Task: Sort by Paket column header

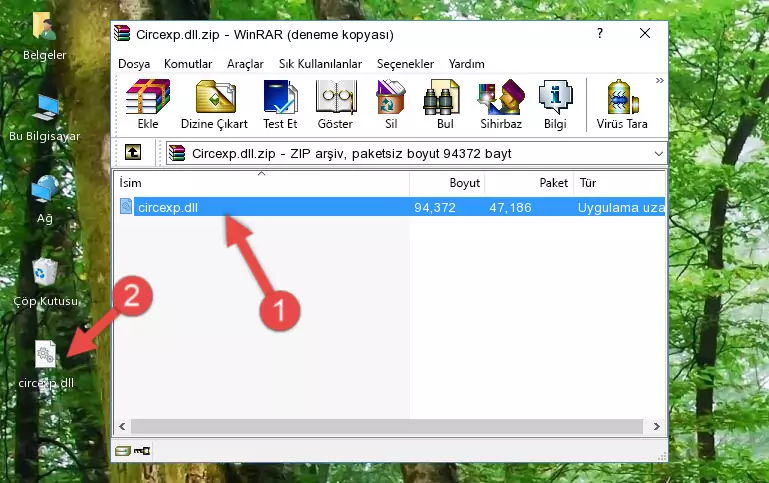Action: pos(529,183)
